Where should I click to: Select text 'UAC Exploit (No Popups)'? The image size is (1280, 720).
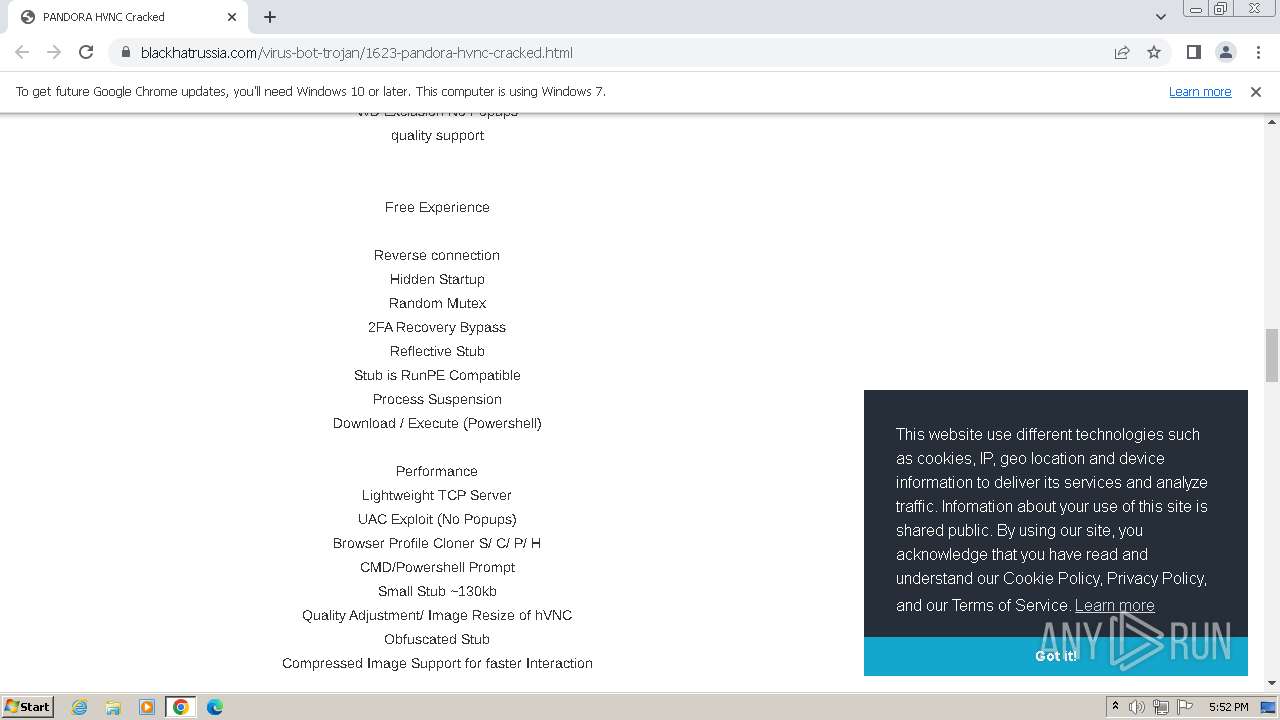[437, 519]
